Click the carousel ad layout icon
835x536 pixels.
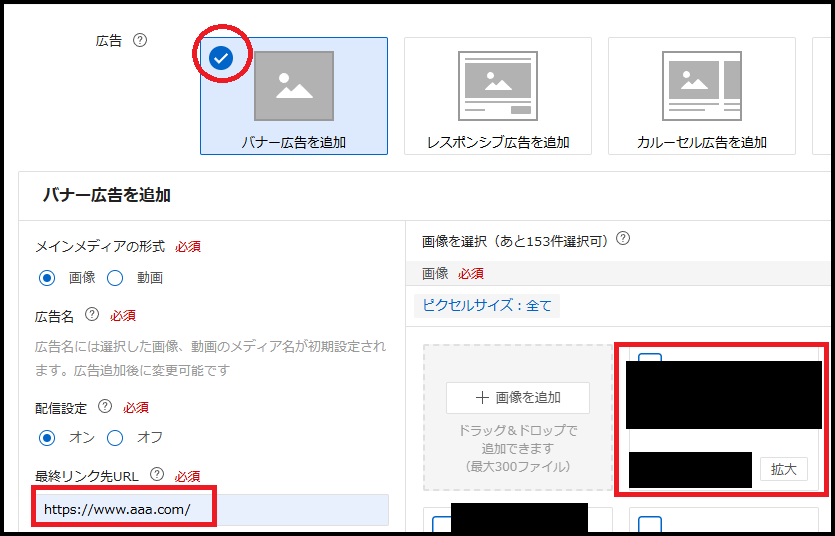point(701,86)
